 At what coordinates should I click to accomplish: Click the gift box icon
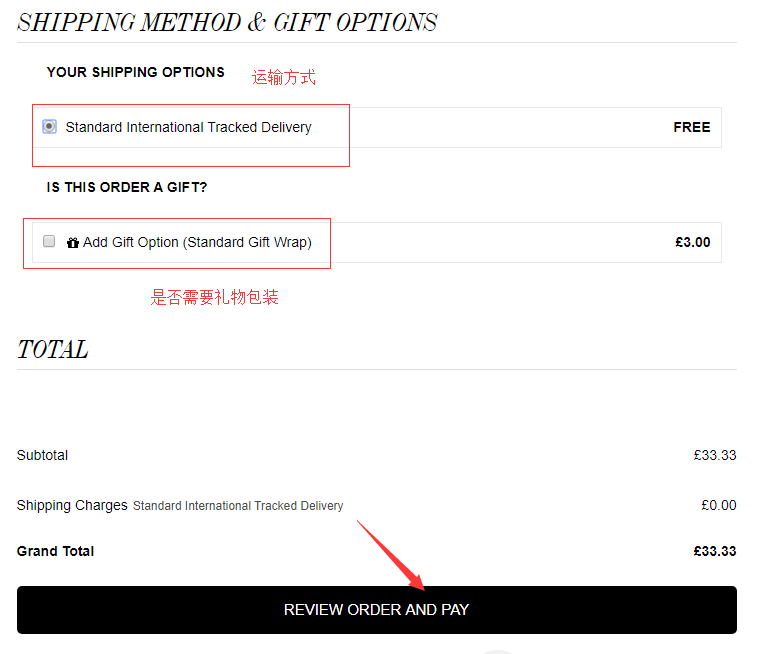point(72,242)
